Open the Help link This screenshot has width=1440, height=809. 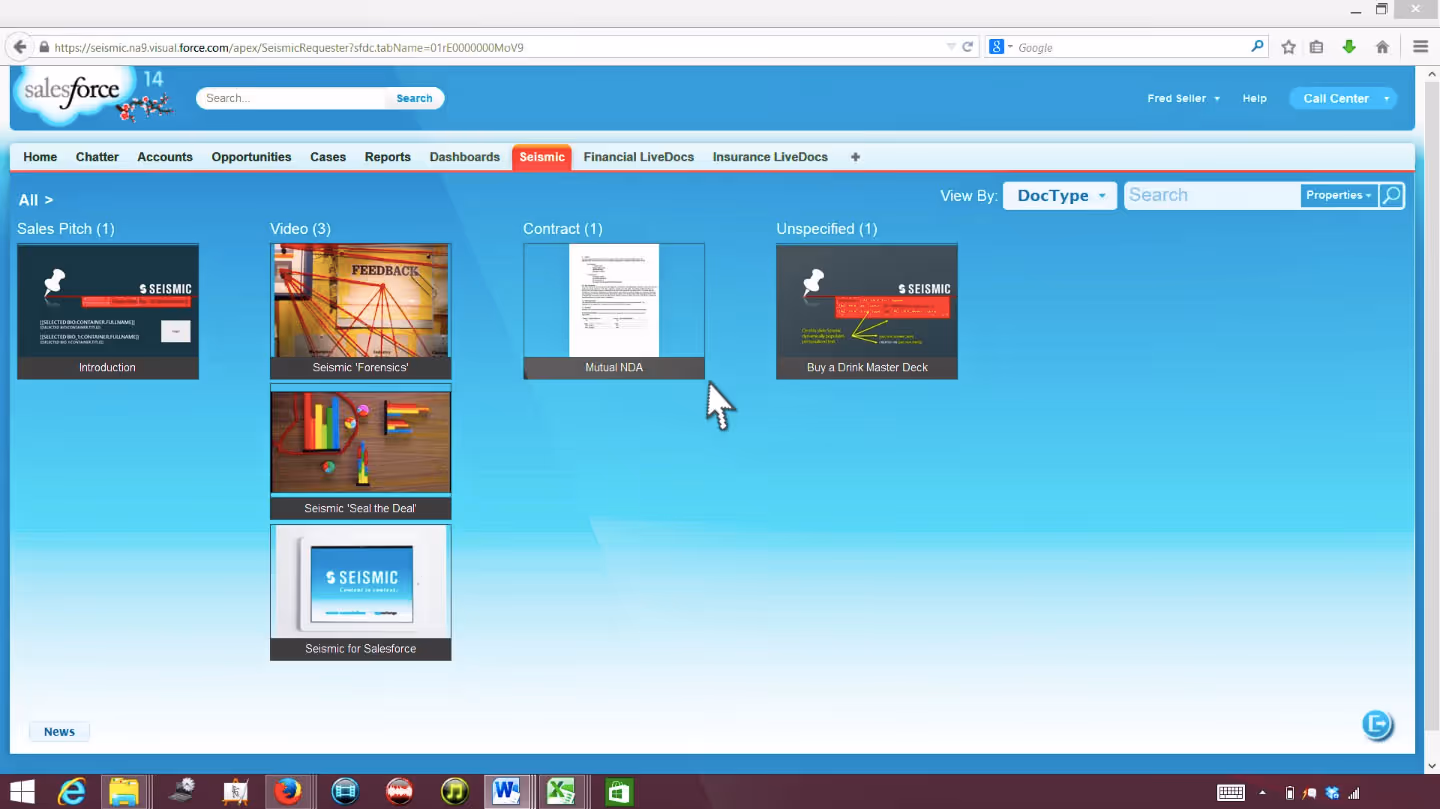pyautogui.click(x=1254, y=98)
